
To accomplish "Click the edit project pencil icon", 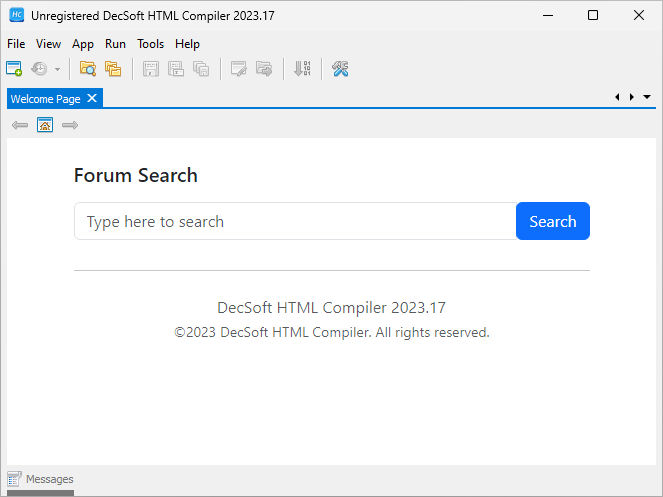I will coord(238,69).
